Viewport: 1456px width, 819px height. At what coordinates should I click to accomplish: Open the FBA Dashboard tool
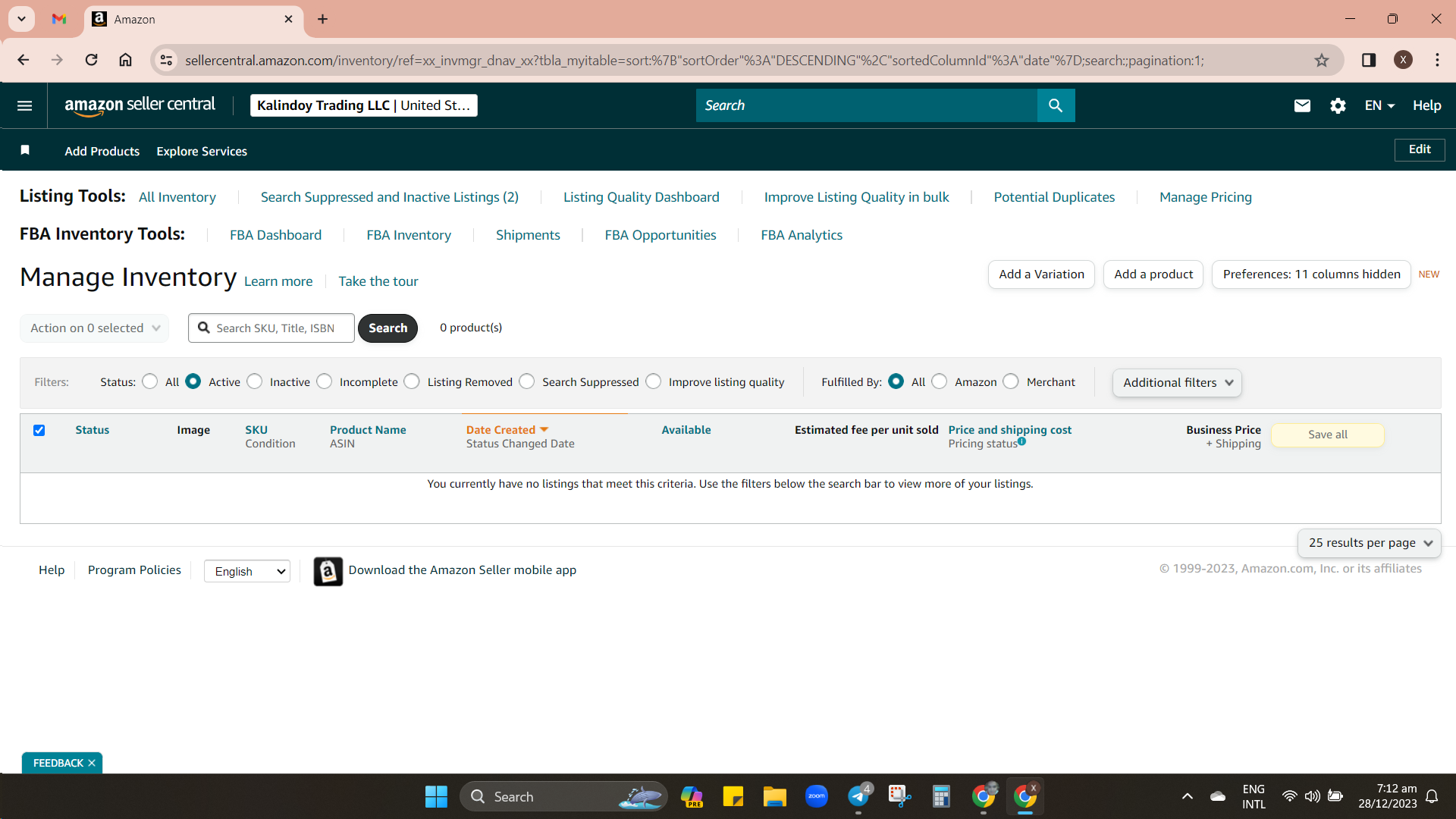click(276, 235)
